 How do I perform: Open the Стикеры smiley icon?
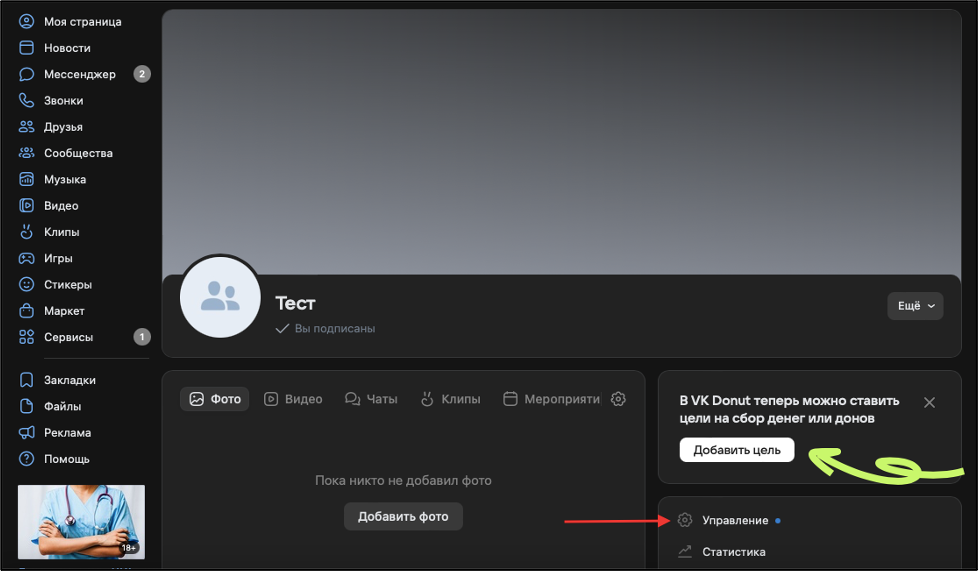point(26,284)
